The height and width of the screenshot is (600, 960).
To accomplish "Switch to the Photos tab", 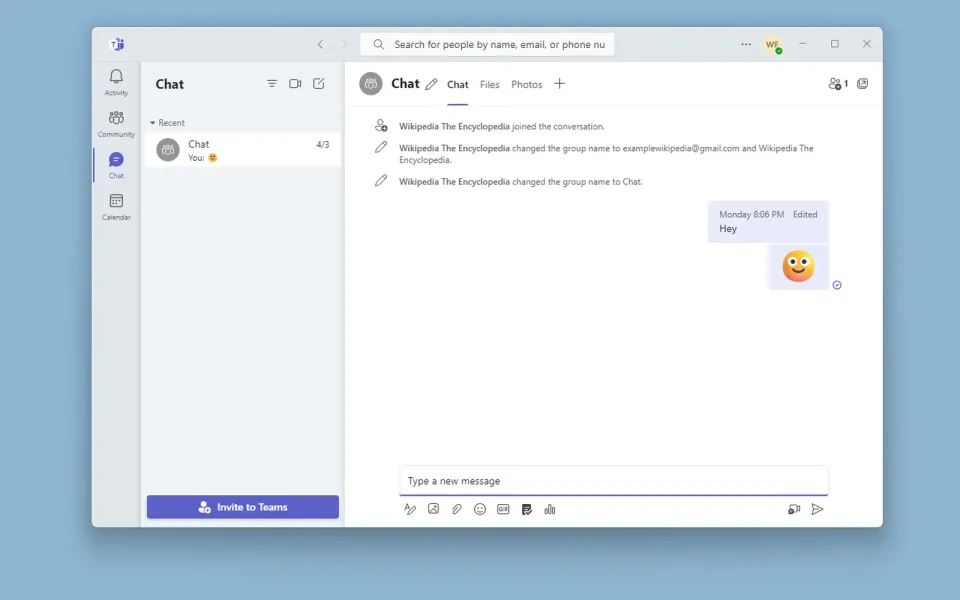I will pos(527,84).
